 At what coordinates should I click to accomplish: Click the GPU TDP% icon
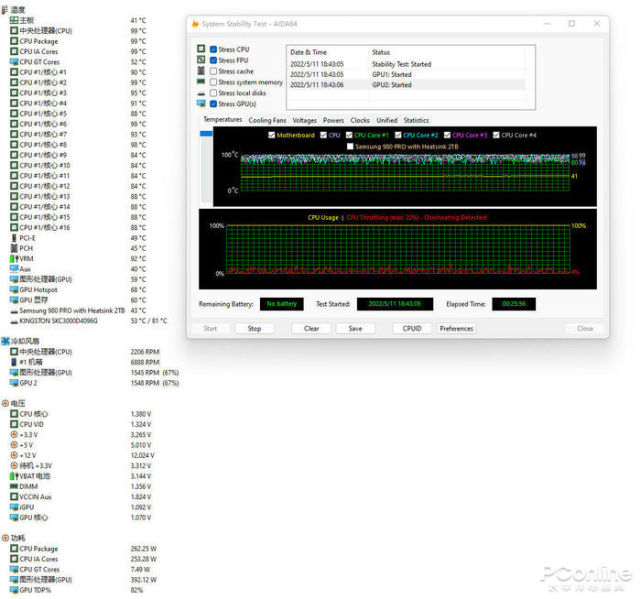[14, 590]
